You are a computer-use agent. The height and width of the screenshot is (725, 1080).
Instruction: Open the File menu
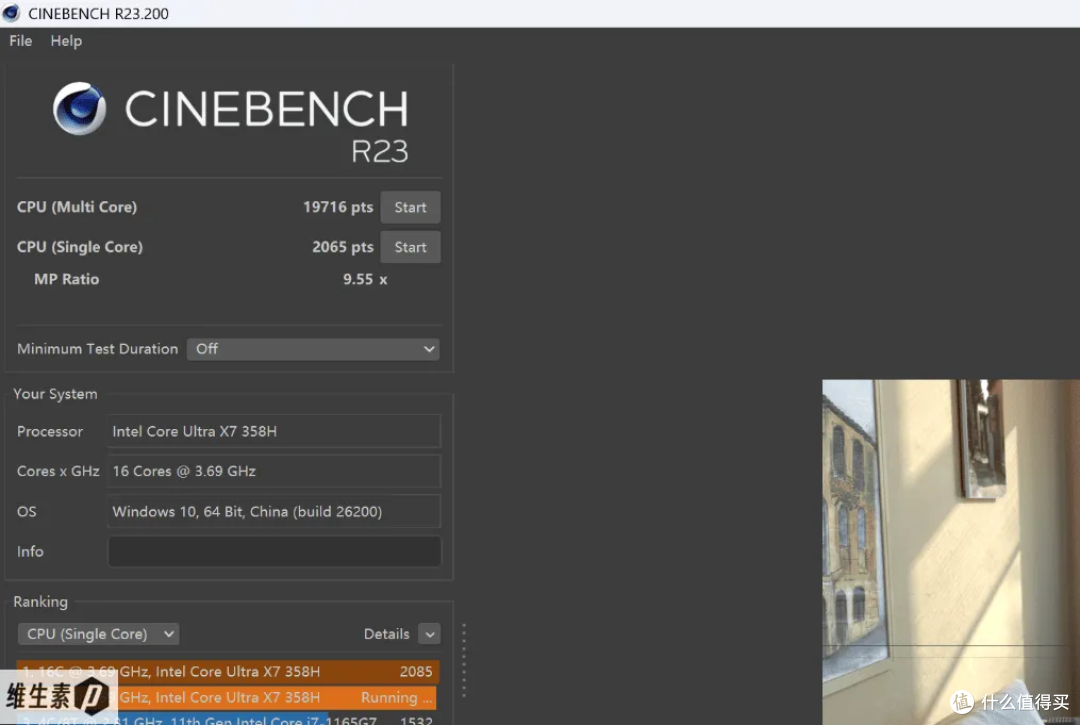click(x=21, y=41)
